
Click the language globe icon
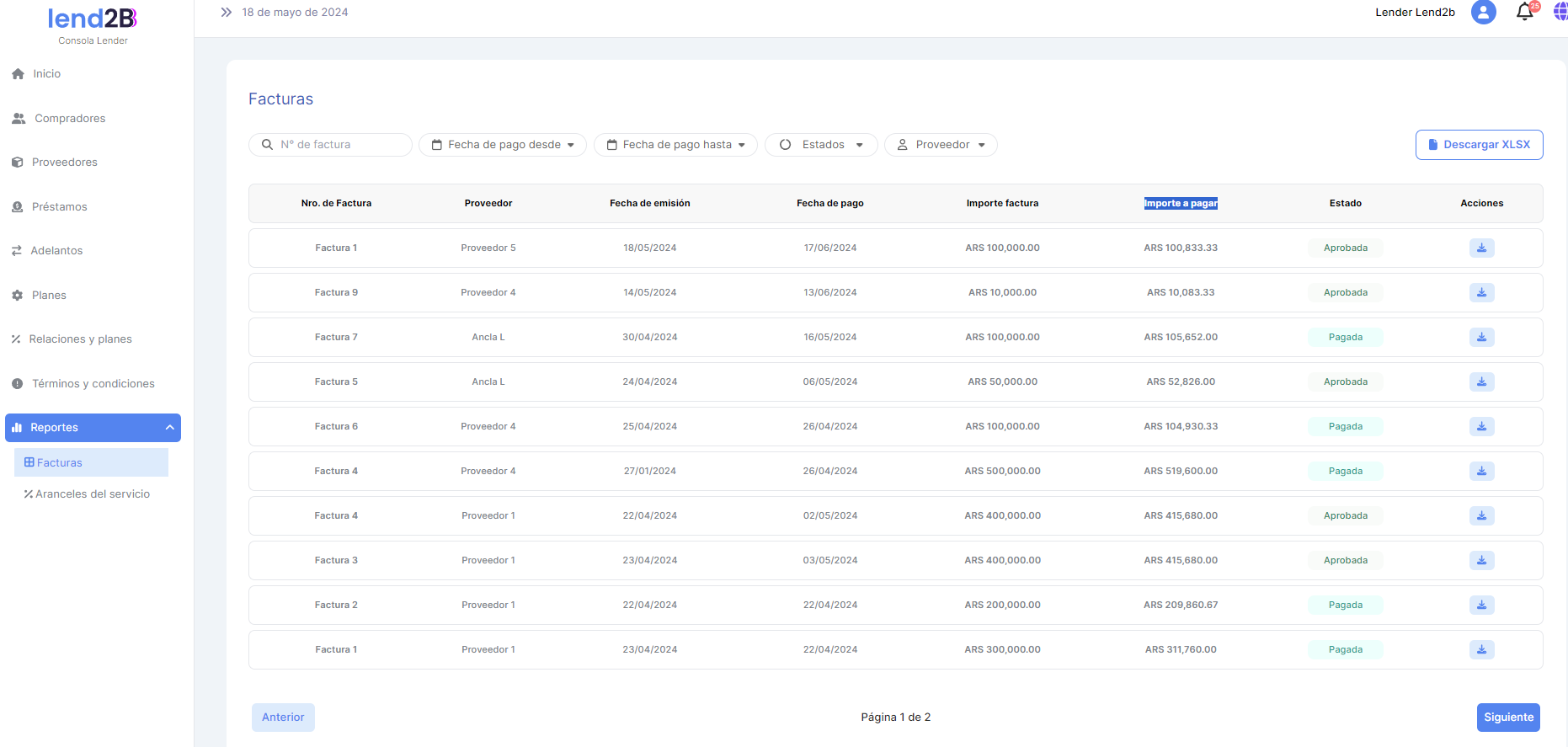click(x=1560, y=13)
